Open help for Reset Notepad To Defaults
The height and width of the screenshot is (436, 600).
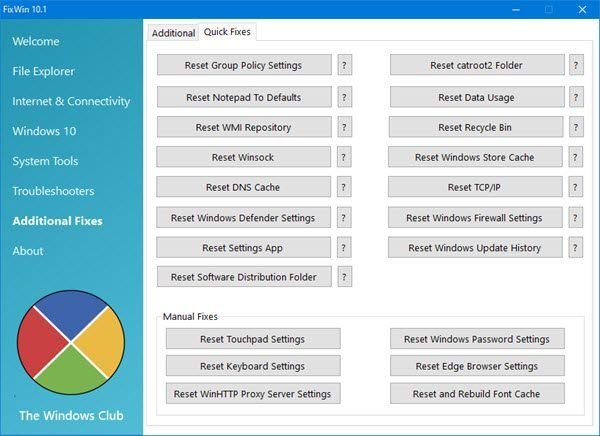(344, 97)
